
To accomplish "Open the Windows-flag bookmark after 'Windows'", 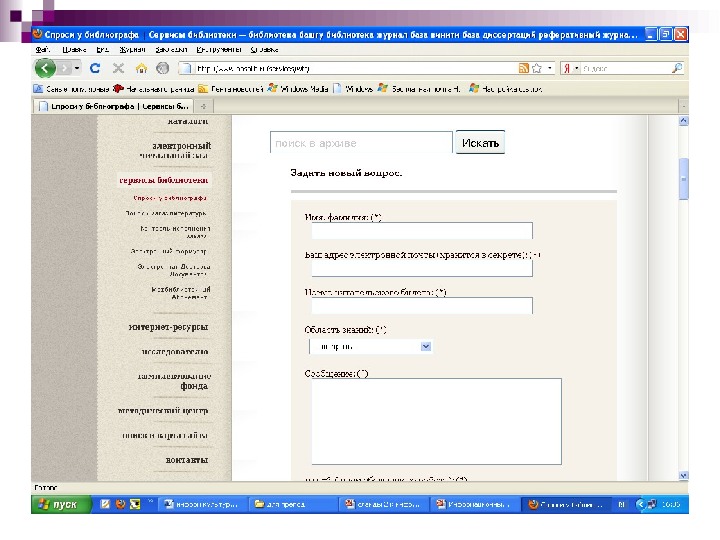I will (x=419, y=89).
